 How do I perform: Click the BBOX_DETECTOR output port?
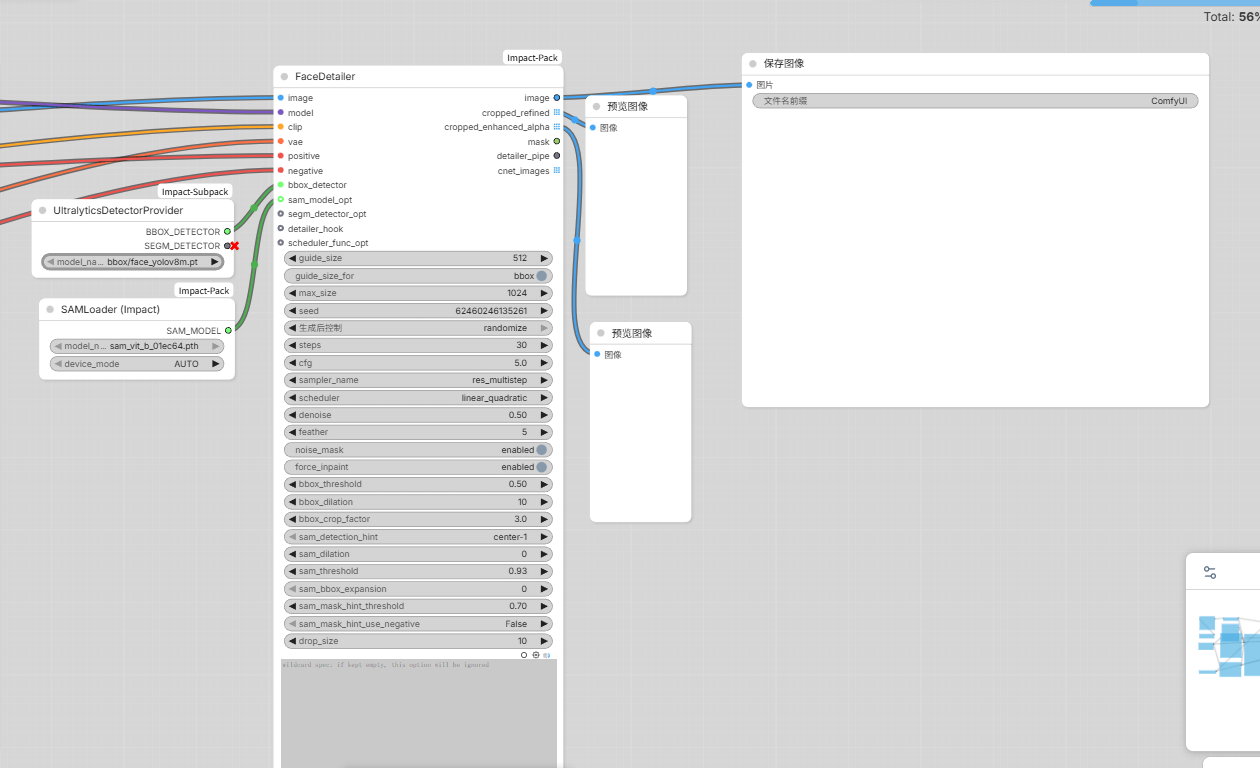click(x=228, y=231)
